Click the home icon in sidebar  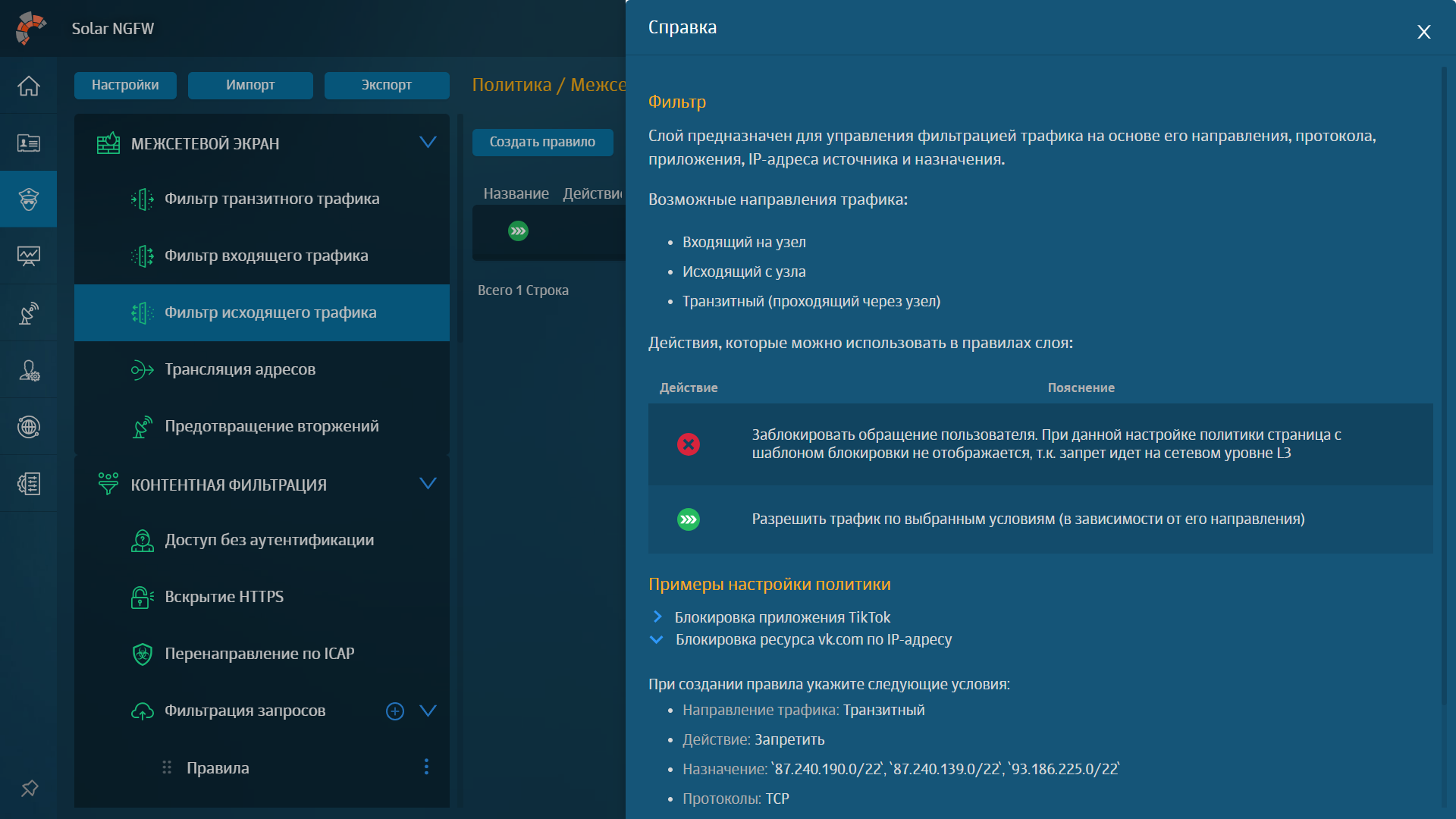[29, 86]
